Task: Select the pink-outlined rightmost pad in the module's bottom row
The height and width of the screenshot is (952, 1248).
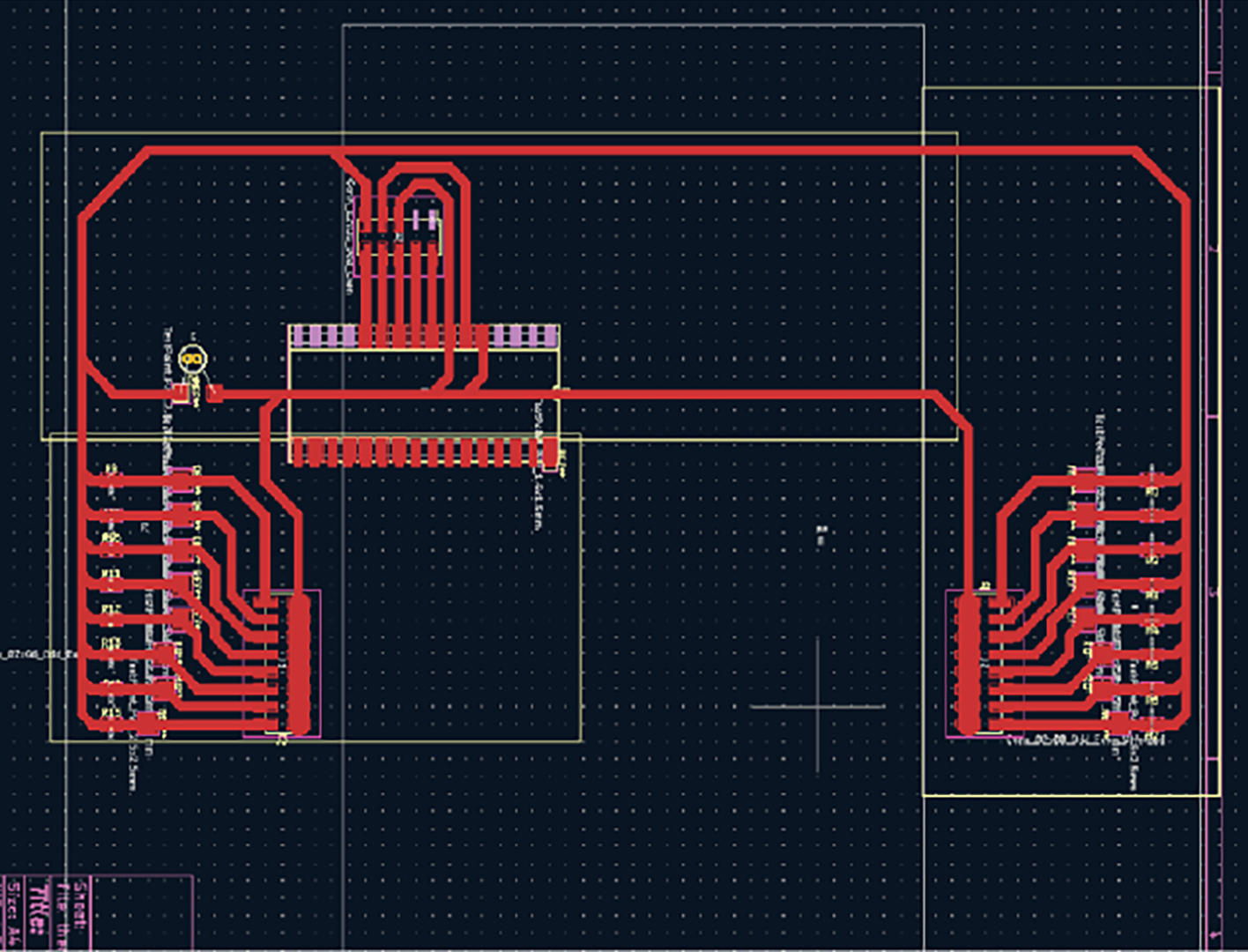Action: point(552,454)
